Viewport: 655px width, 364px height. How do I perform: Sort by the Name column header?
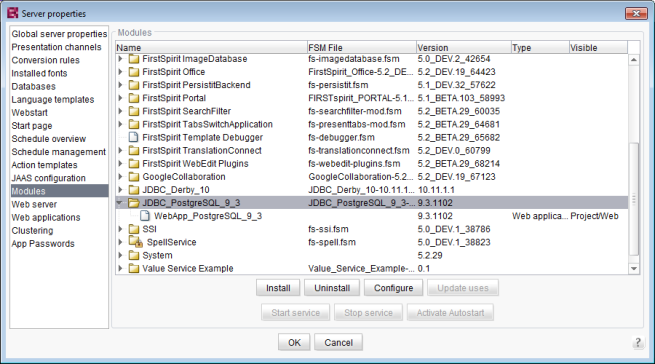coord(211,48)
